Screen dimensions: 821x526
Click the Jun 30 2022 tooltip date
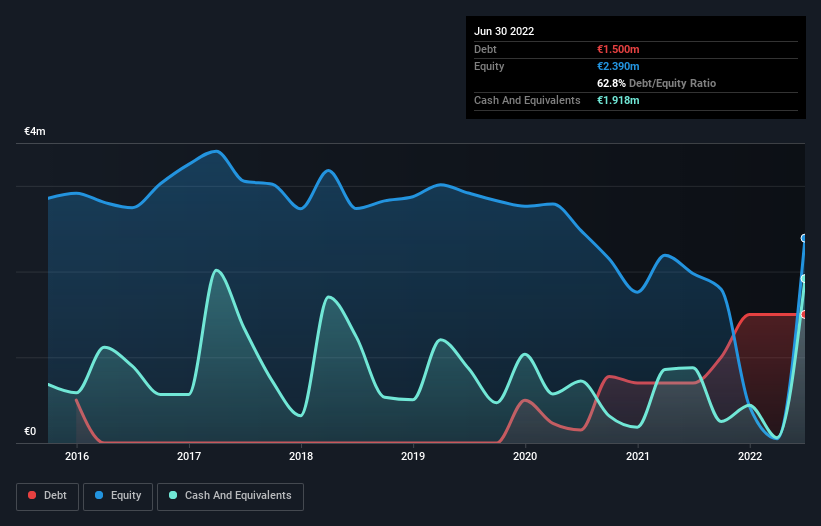coord(504,31)
